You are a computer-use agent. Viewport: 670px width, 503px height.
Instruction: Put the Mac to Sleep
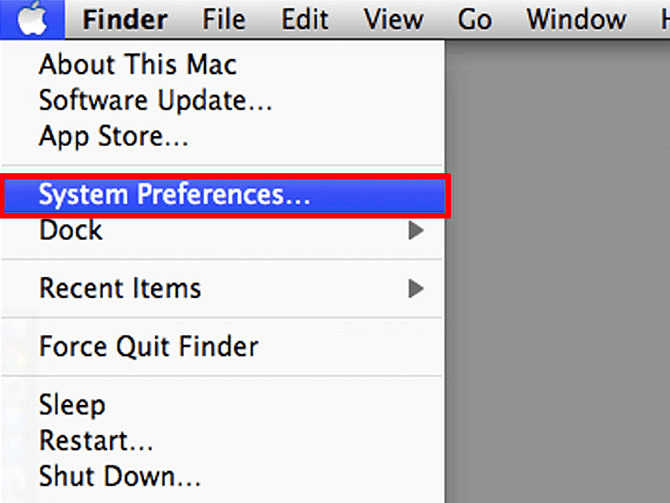(72, 405)
